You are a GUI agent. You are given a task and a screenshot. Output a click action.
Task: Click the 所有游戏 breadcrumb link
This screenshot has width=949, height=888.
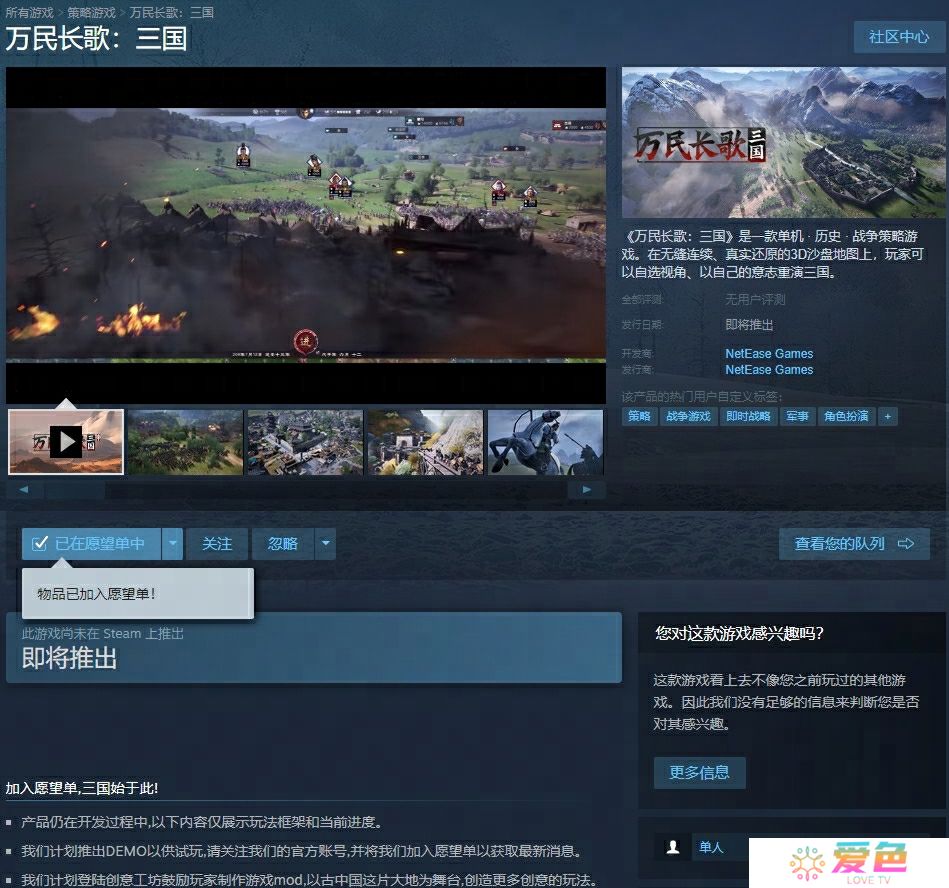(x=30, y=12)
